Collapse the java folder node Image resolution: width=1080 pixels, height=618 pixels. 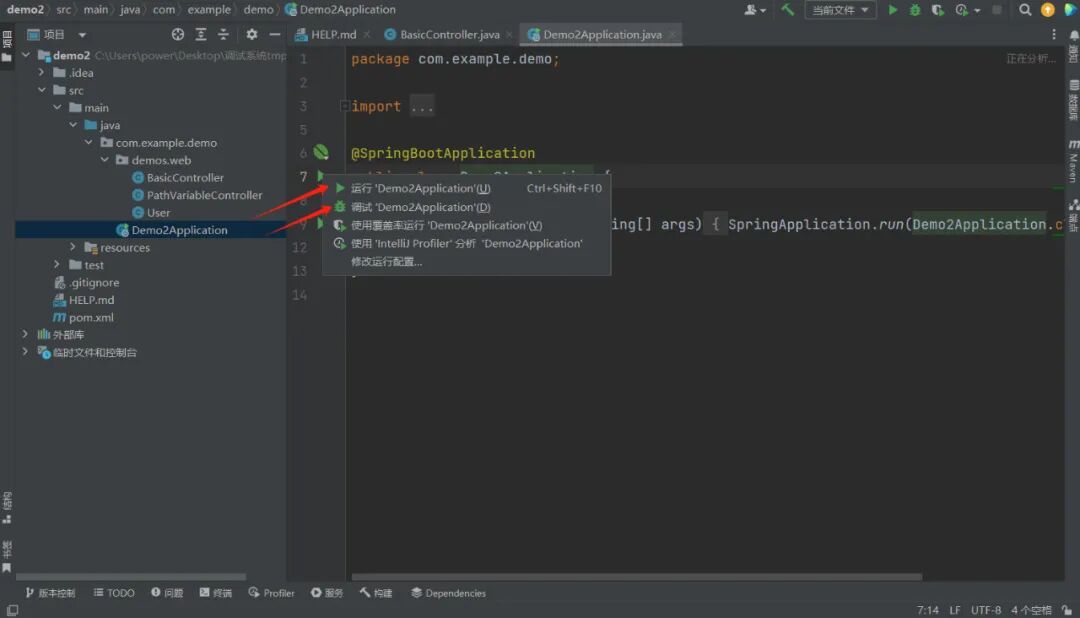[73, 125]
